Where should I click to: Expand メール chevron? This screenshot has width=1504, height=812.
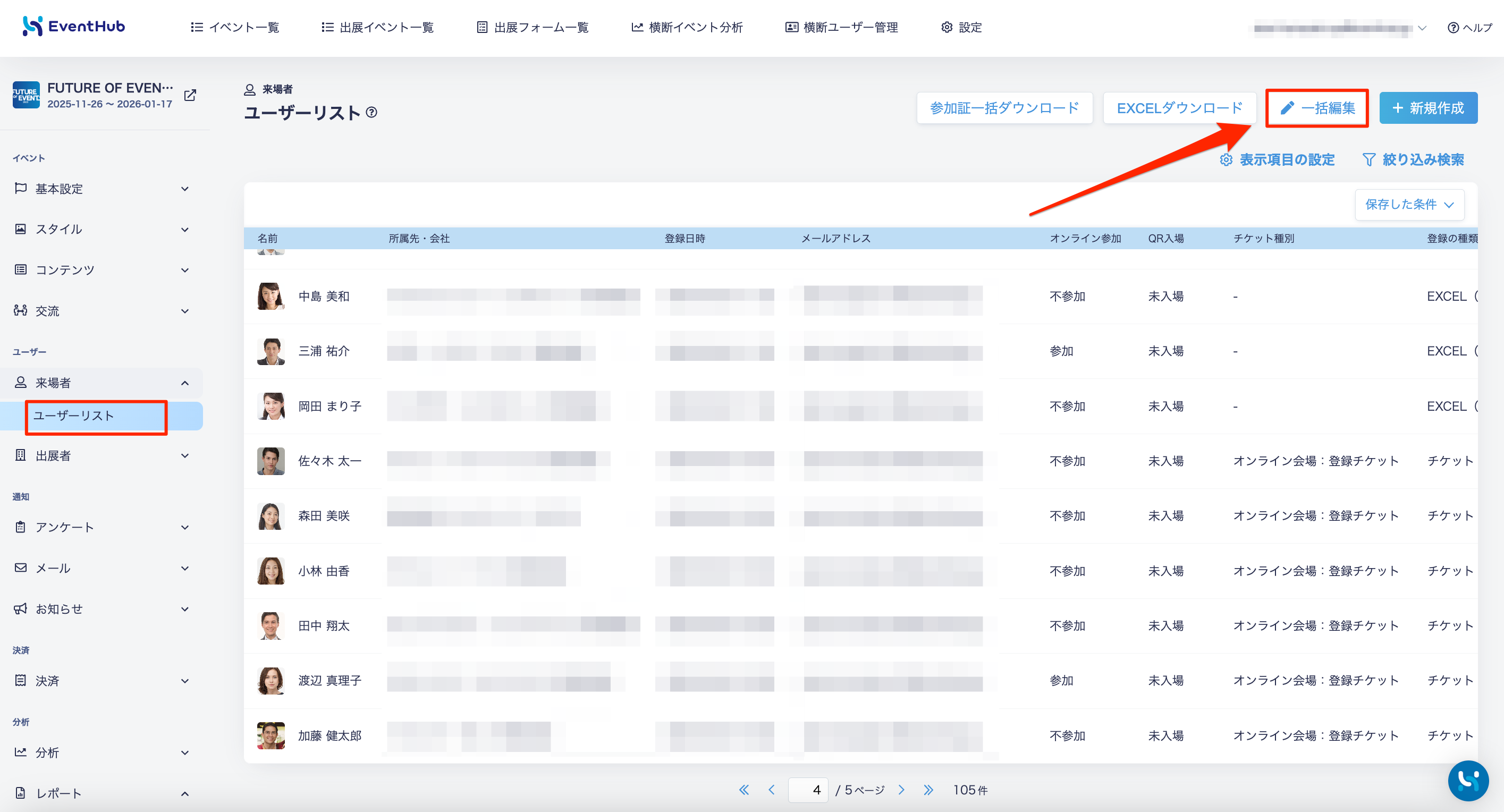point(185,568)
